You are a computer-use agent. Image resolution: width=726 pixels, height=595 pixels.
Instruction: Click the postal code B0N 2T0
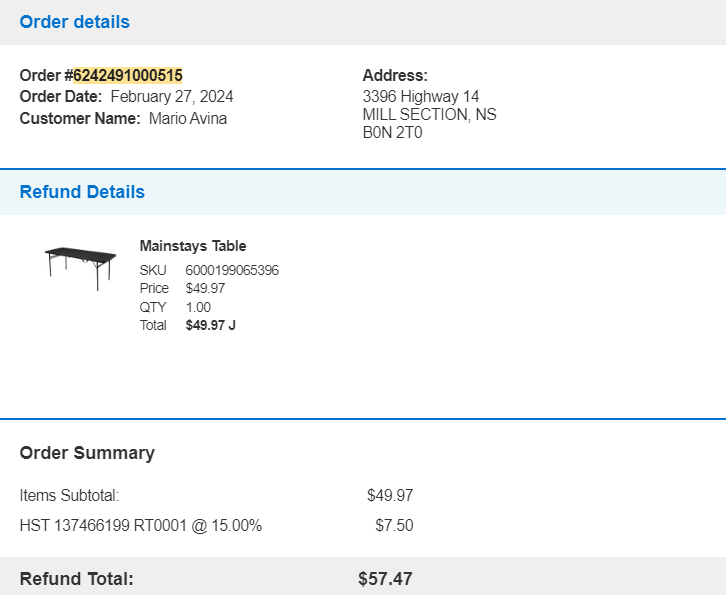(x=392, y=132)
